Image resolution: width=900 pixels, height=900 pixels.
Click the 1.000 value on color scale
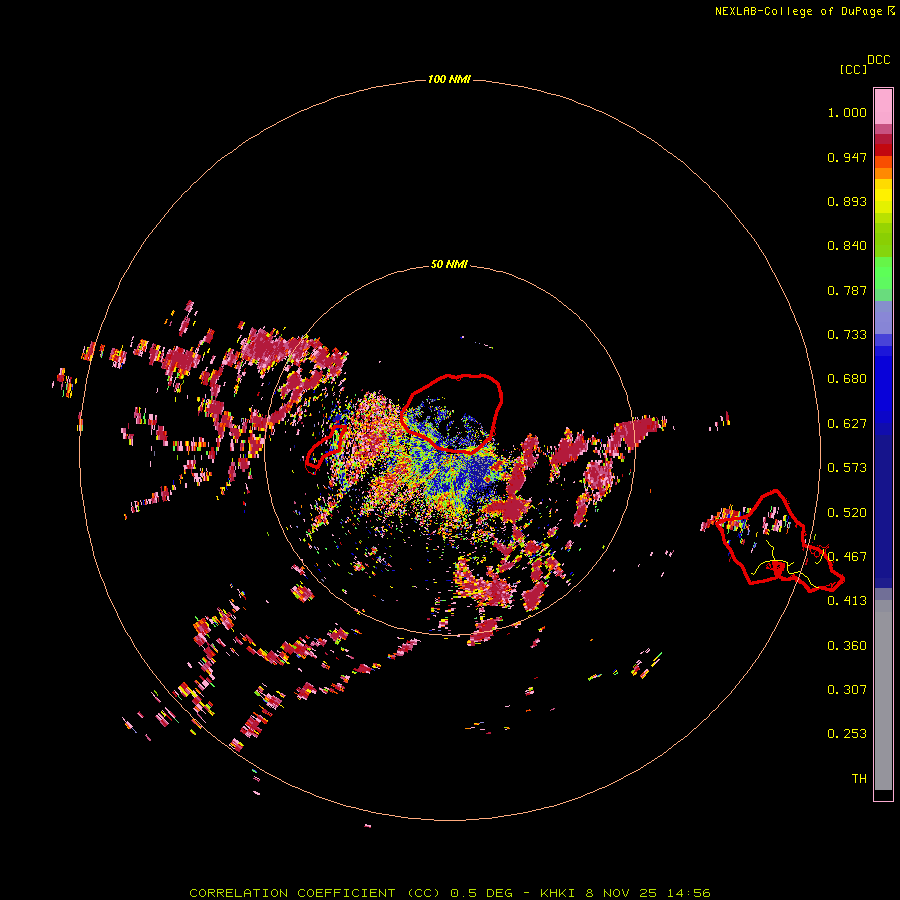tap(847, 112)
